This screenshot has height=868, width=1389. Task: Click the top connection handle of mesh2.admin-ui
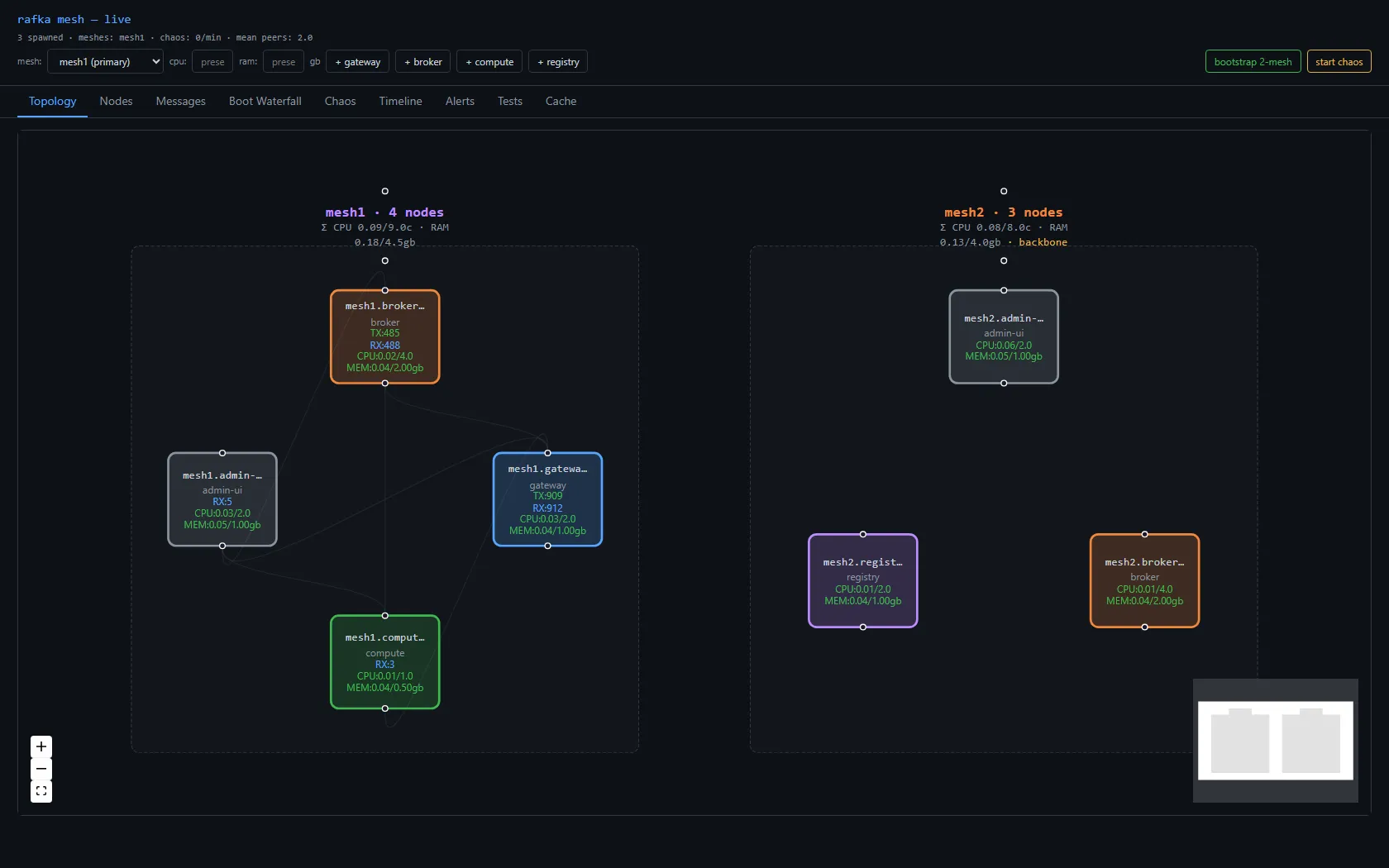(x=1004, y=290)
